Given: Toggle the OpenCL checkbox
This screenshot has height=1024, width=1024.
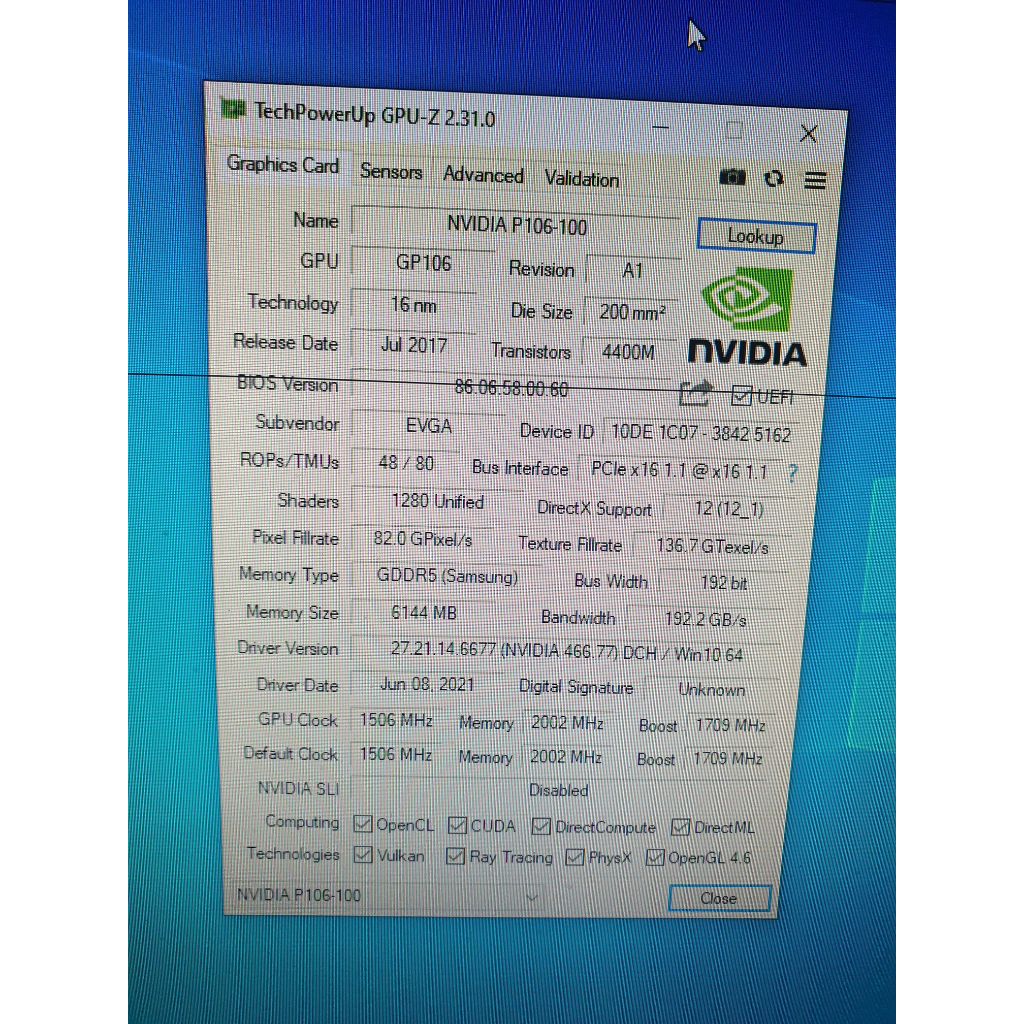Looking at the screenshot, I should 363,824.
